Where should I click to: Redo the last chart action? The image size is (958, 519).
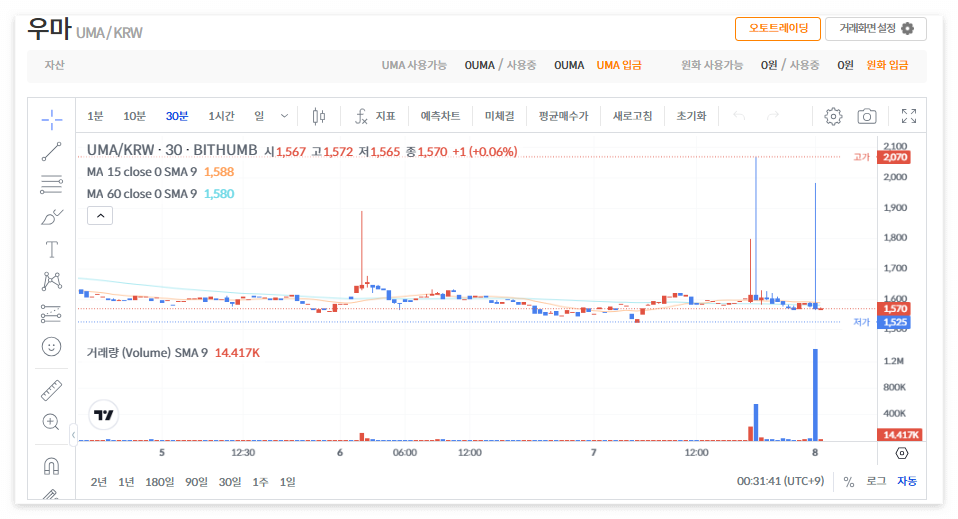pyautogui.click(x=773, y=116)
